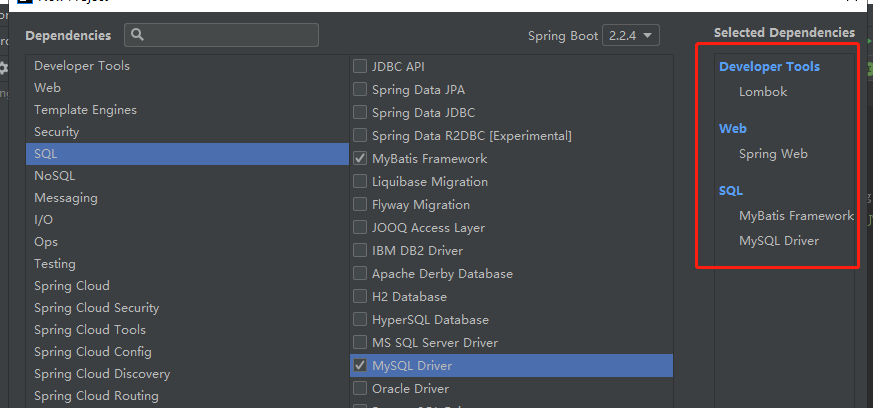The height and width of the screenshot is (408, 873).
Task: Click the Web heading in selected panel
Action: [x=733, y=129]
